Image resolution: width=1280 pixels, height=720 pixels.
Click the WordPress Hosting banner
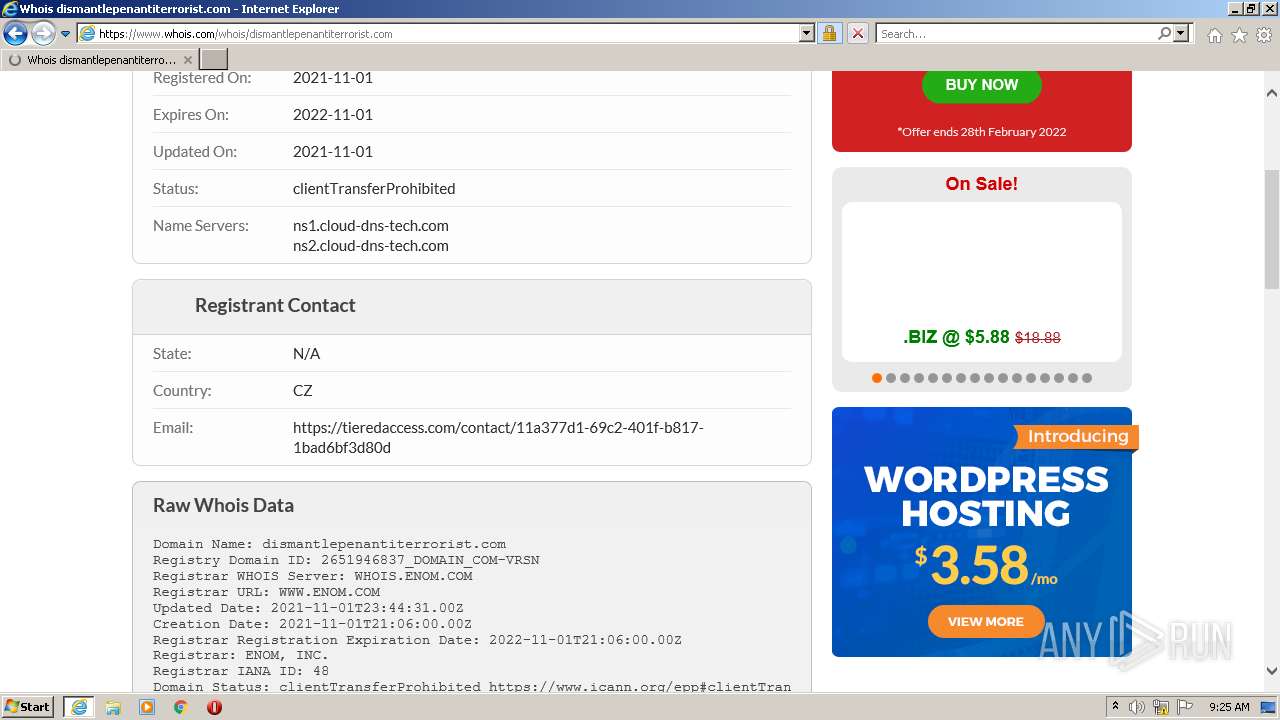[x=982, y=532]
